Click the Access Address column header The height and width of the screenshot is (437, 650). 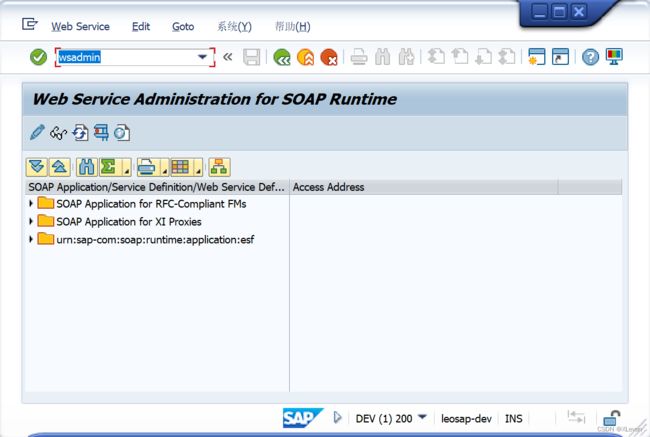[423, 187]
